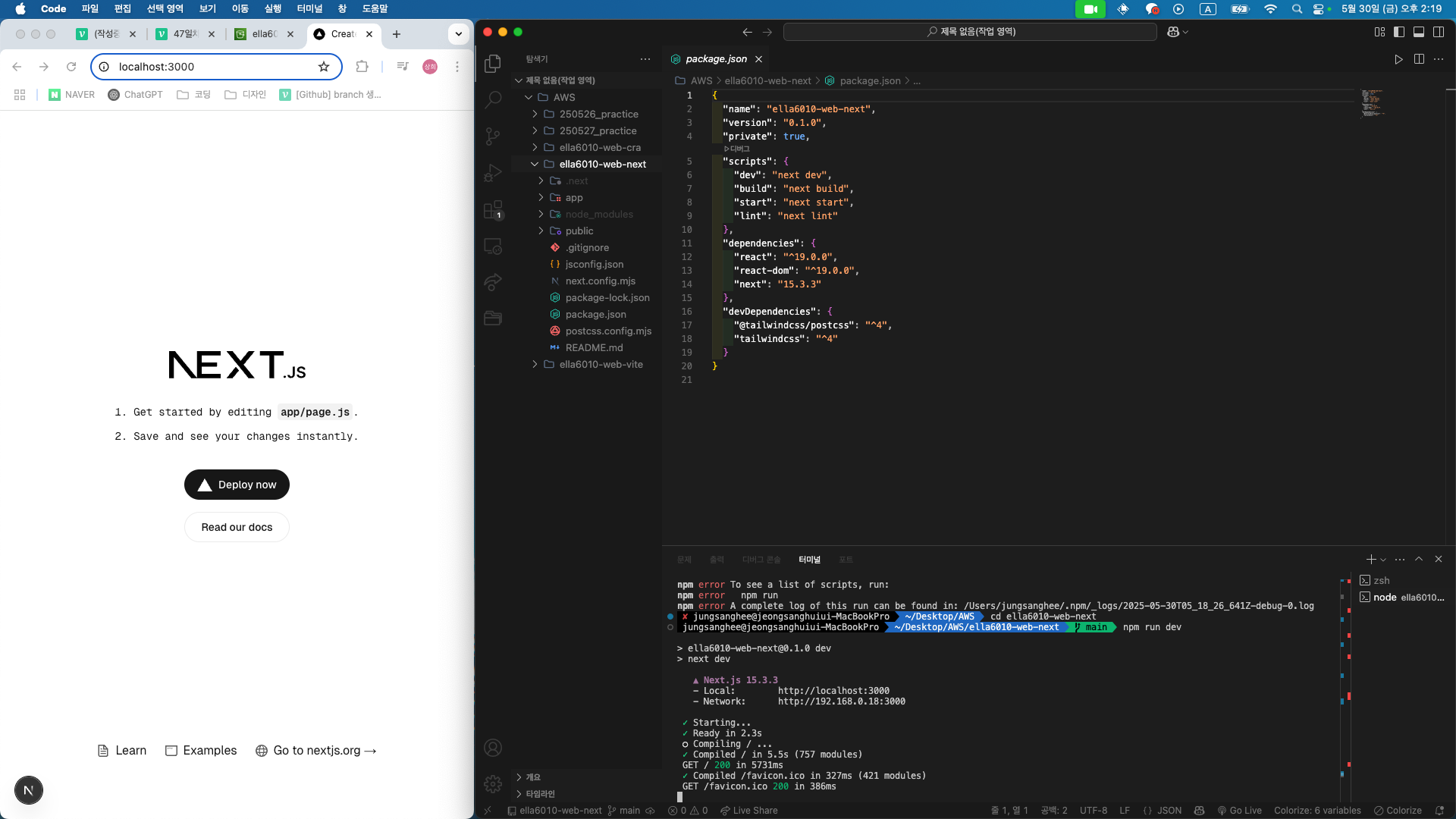Image resolution: width=1456 pixels, height=819 pixels.
Task: Toggle primary side bar visibility
Action: pos(1399,32)
